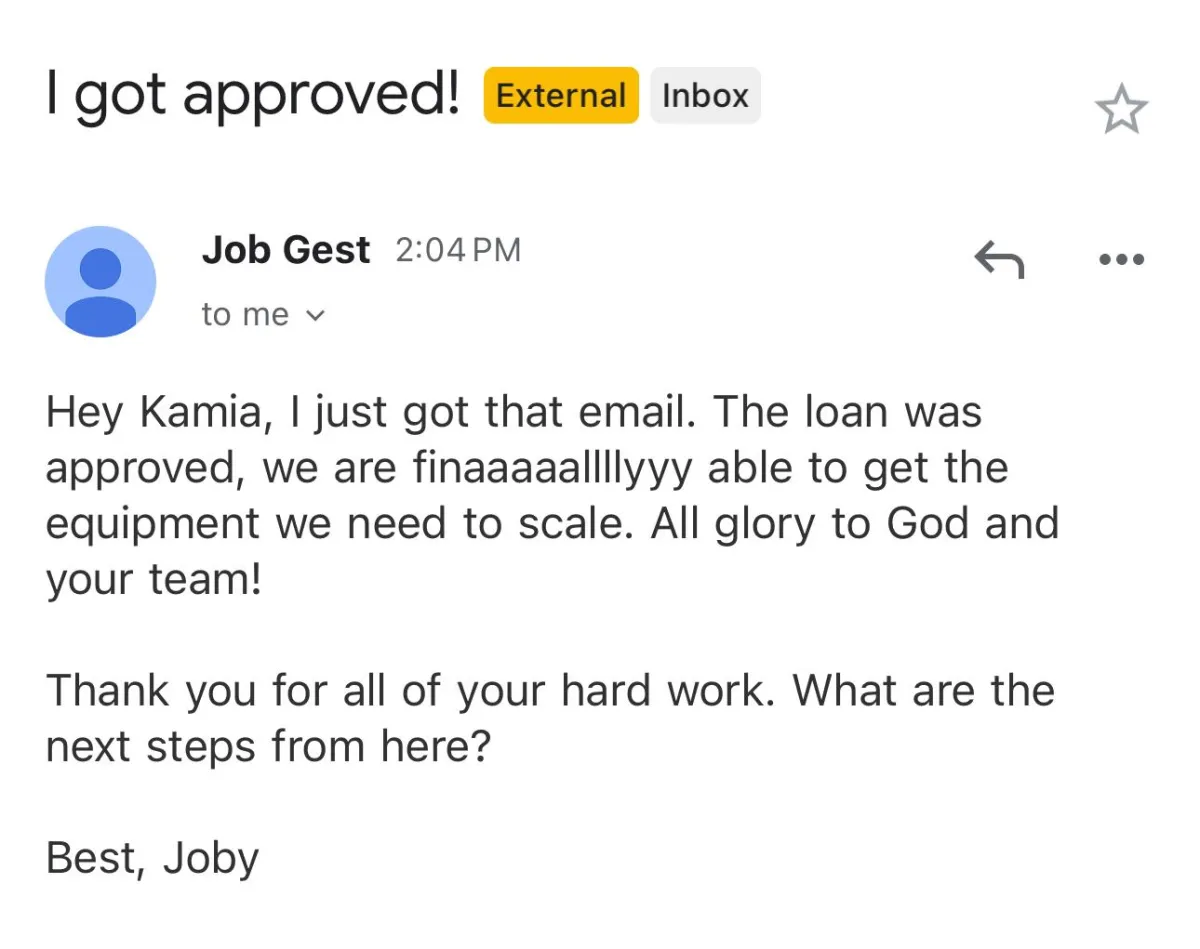Screen dimensions: 1200x949
Task: Click the words "The loan was"
Action: click(849, 413)
